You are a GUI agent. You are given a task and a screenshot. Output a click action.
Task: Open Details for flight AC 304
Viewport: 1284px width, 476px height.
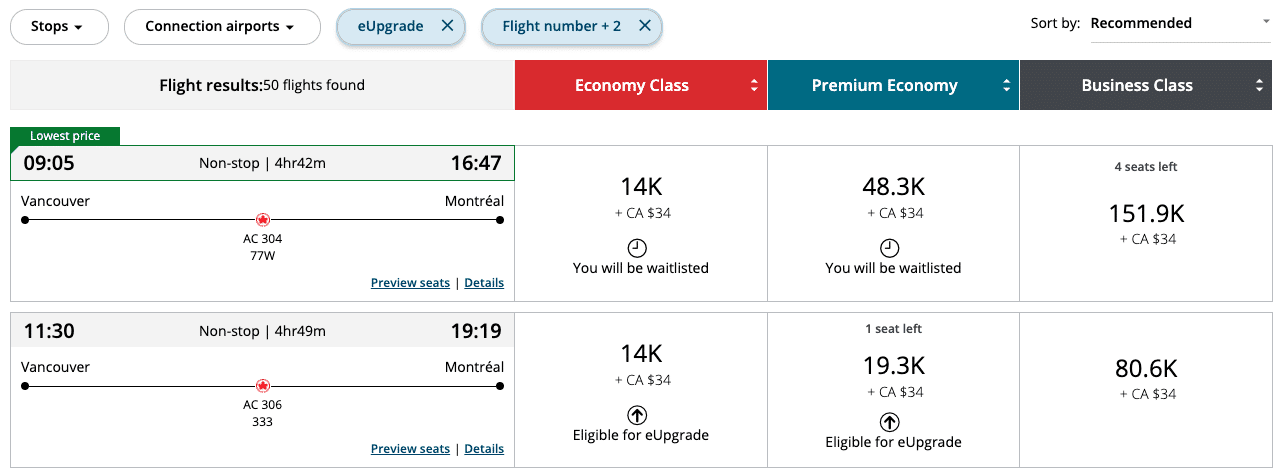point(484,283)
